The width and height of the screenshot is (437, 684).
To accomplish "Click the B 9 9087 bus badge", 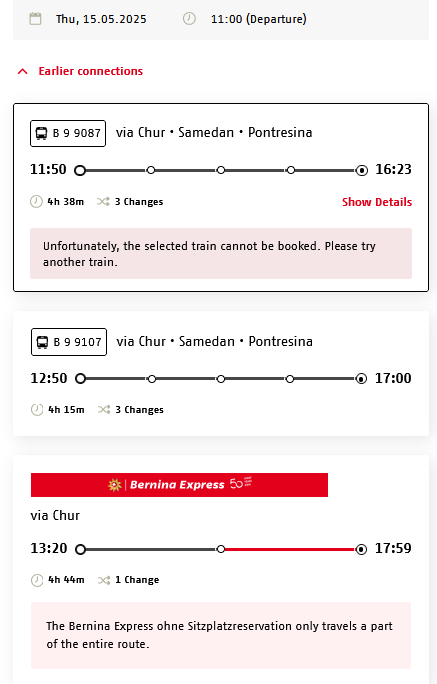I will click(68, 133).
